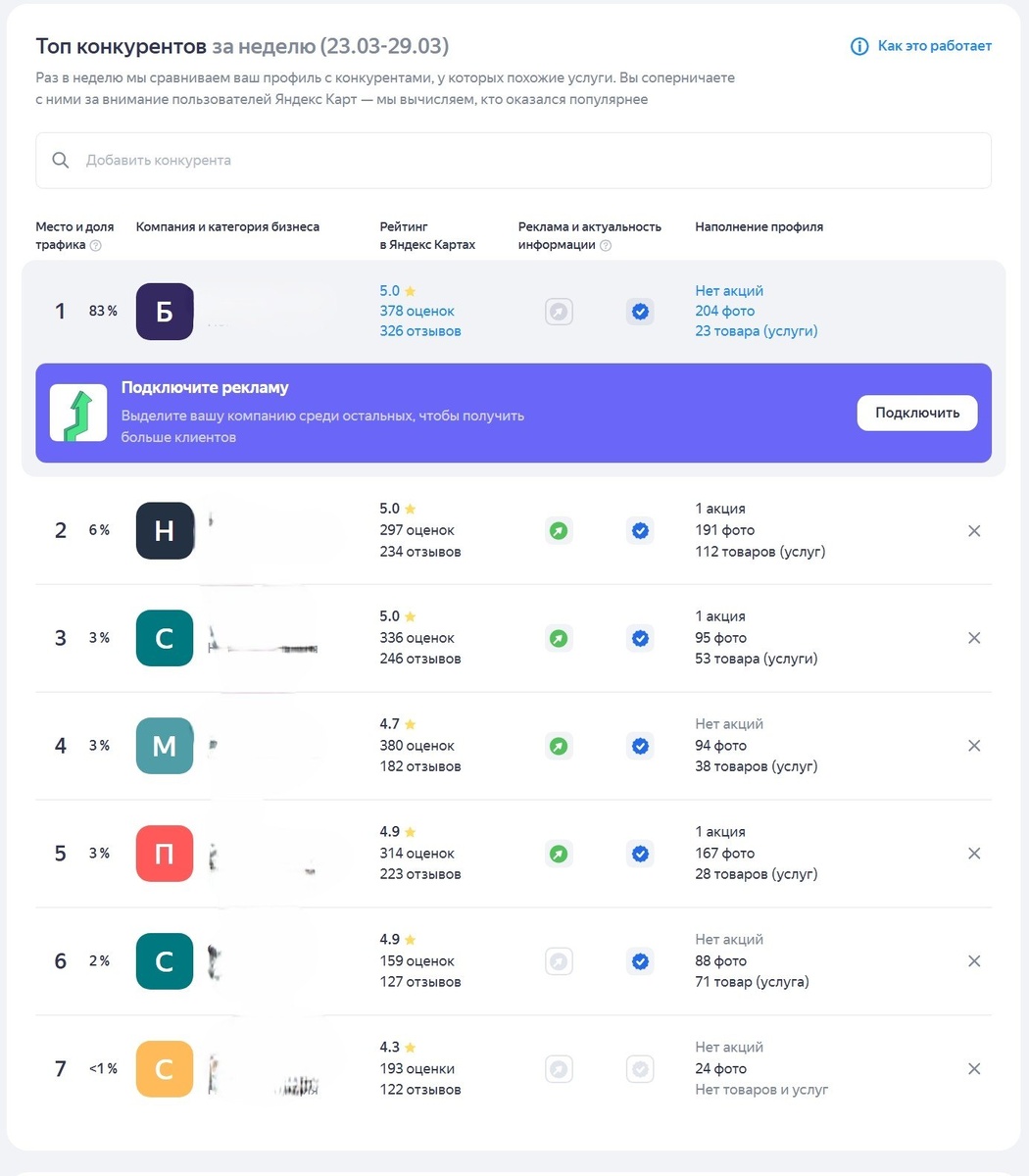Open the 'Нет акций' link in row 1
The width and height of the screenshot is (1029, 1176).
729,291
